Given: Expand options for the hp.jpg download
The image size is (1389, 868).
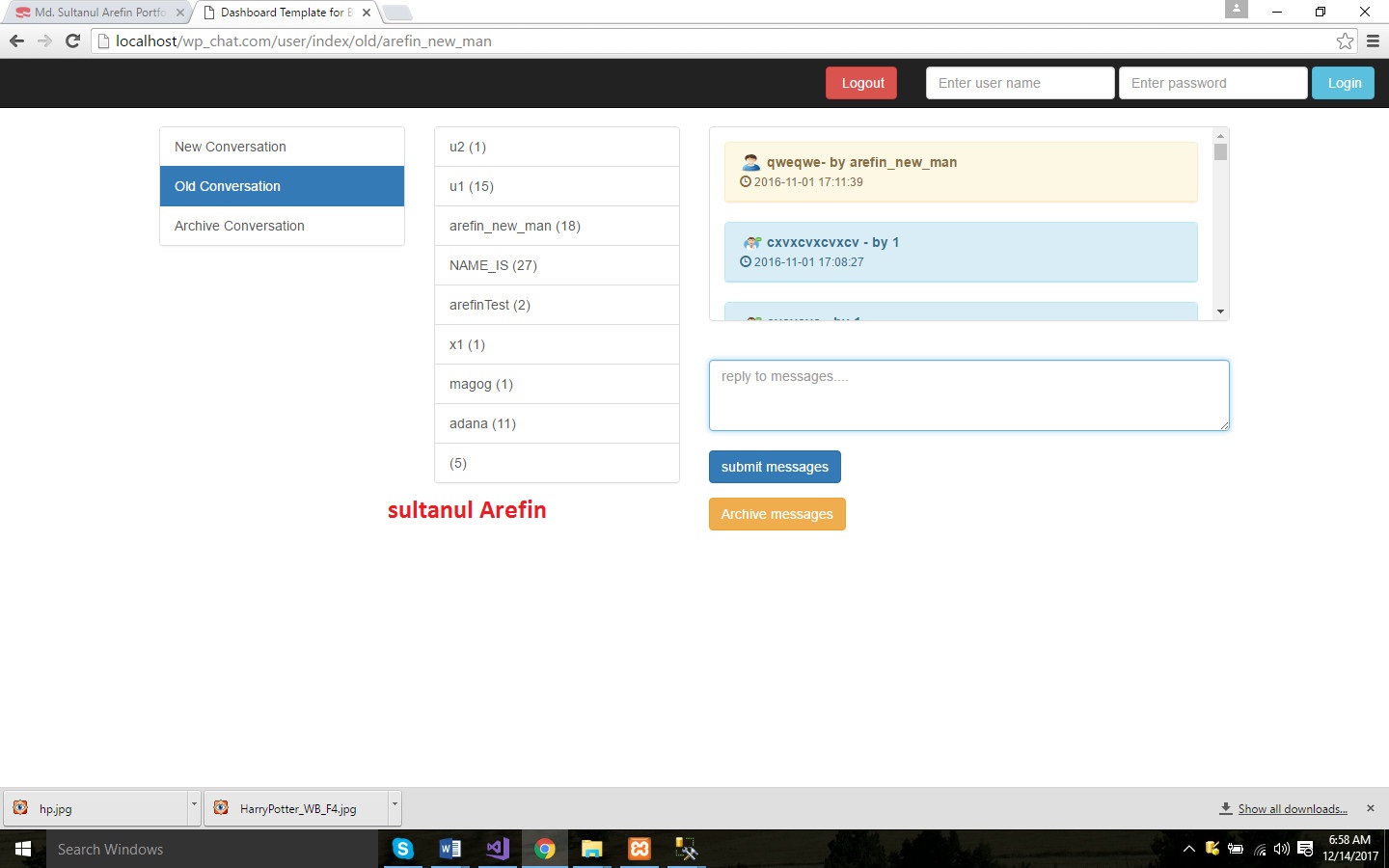Looking at the screenshot, I should 194,805.
